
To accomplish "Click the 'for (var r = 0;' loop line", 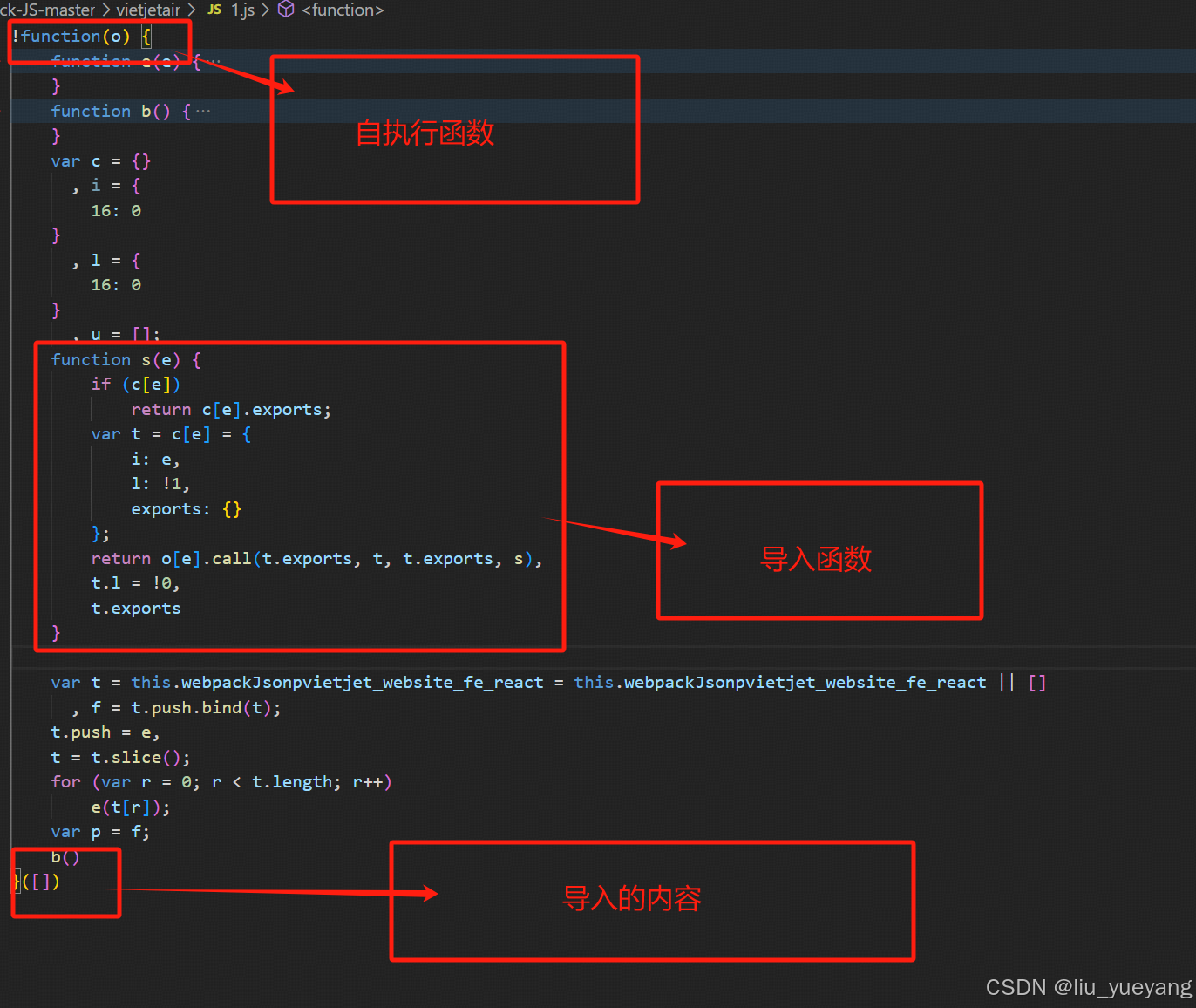I will tap(221, 781).
